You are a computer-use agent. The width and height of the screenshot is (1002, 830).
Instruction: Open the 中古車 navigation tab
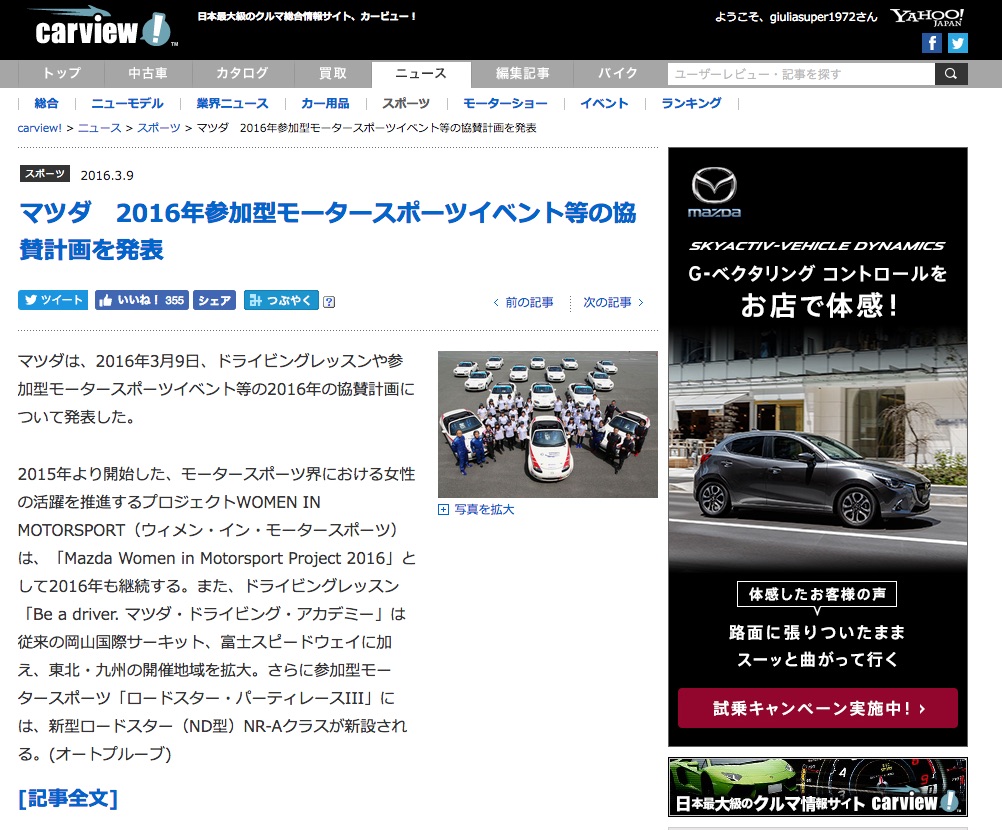[x=148, y=73]
